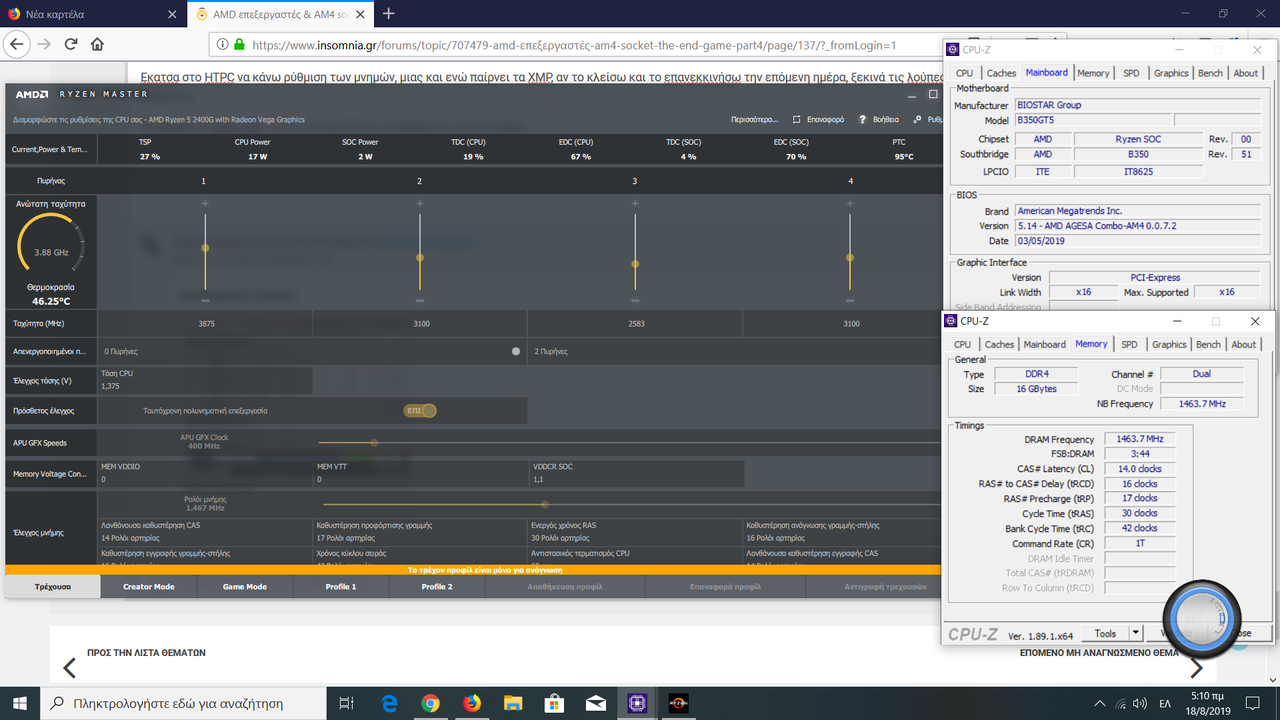Viewport: 1280px width, 720px height.
Task: Switch to Game Mode profile
Action: 245,587
